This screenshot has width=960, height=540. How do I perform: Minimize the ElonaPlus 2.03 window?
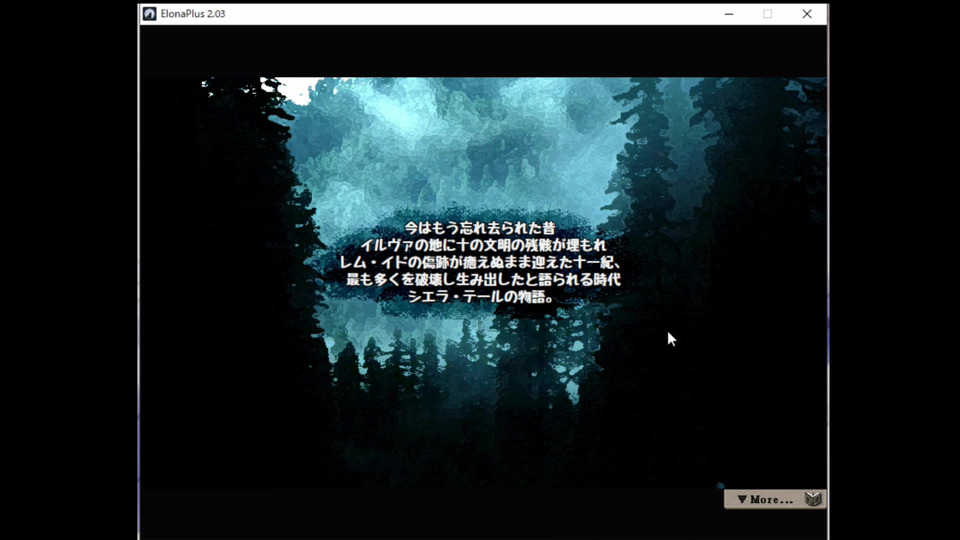(x=729, y=13)
